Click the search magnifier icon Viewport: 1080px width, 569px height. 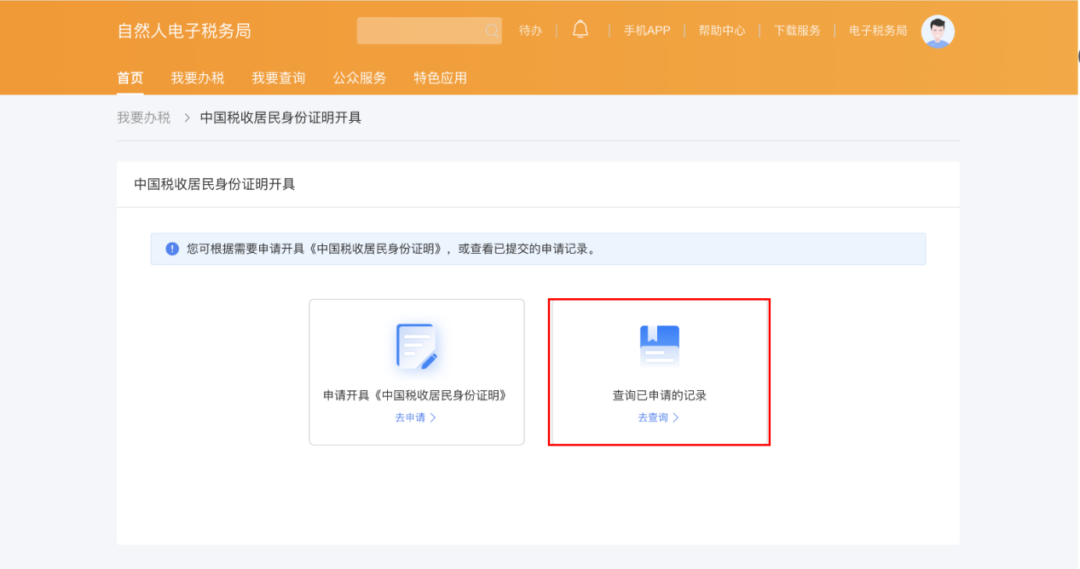[x=491, y=31]
